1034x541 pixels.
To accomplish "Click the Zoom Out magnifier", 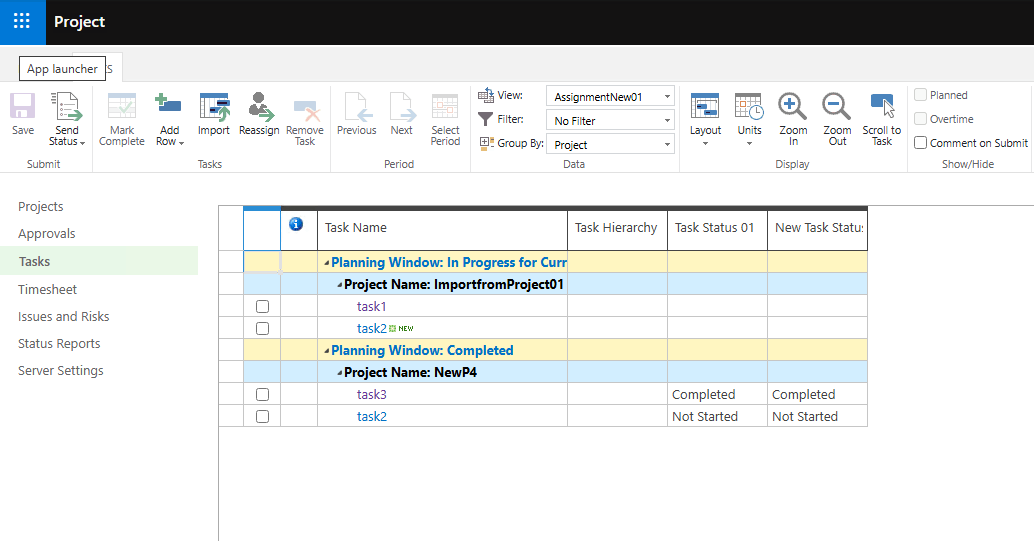I will click(836, 106).
